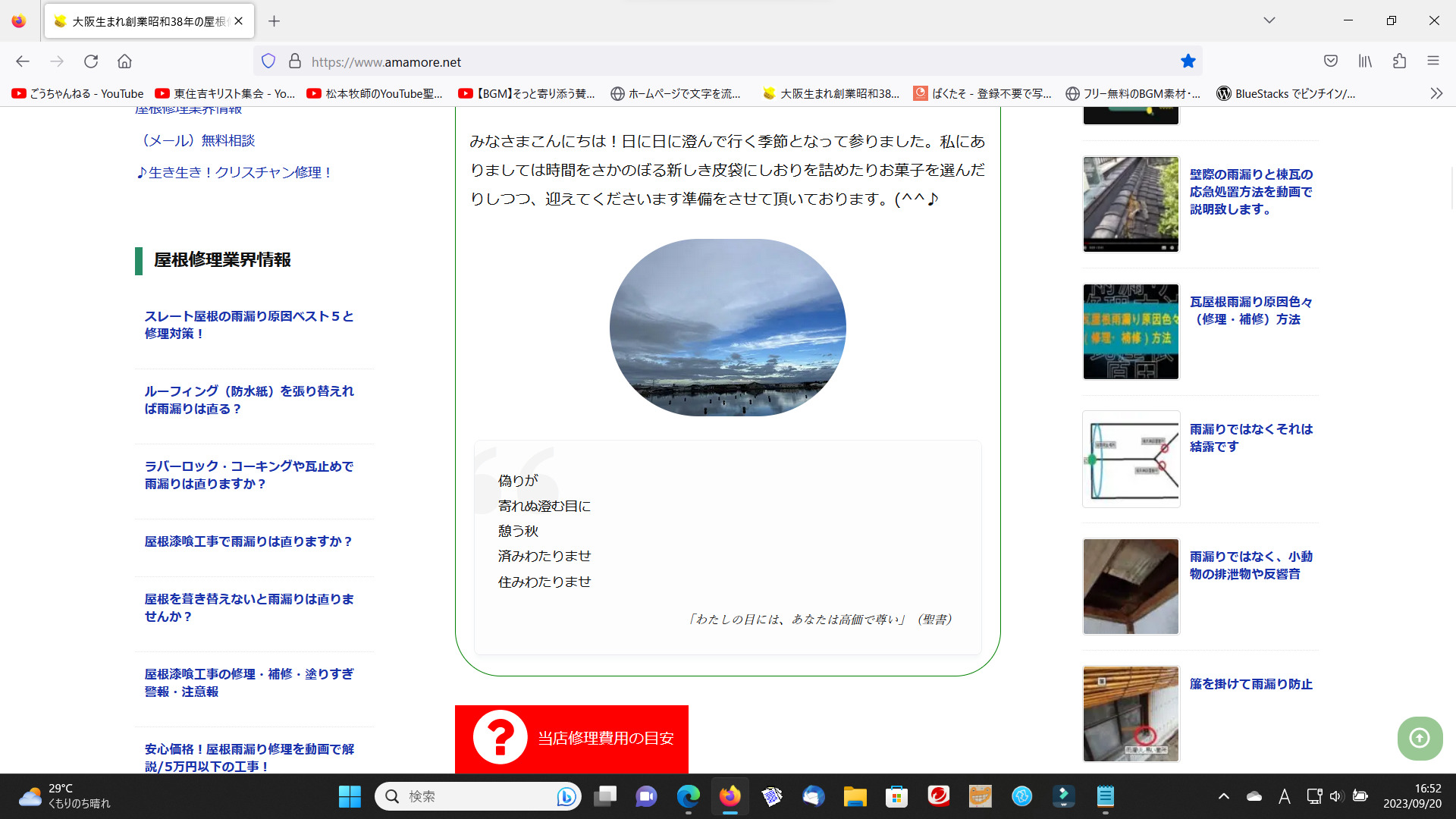Open 簾を掛けて雨漏り防止 link

tap(1251, 684)
